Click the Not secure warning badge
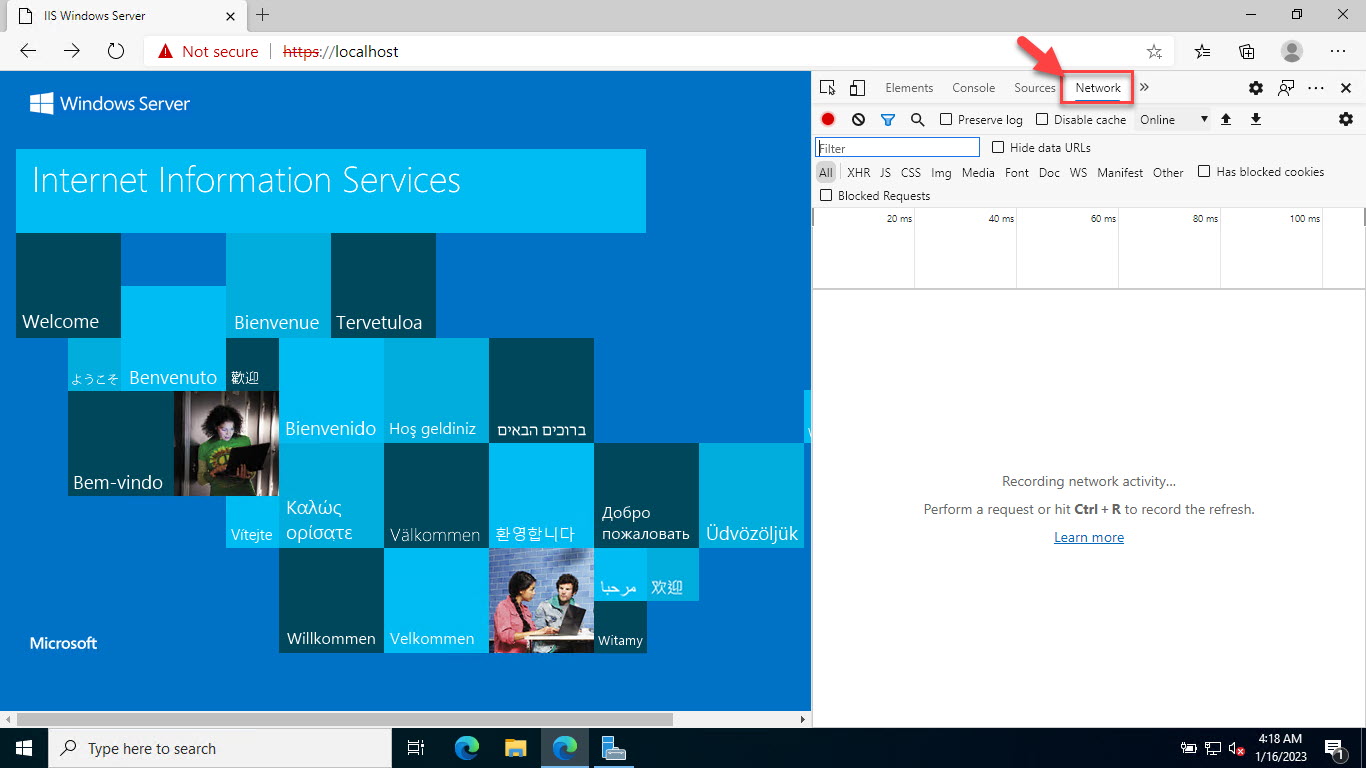 coord(207,51)
